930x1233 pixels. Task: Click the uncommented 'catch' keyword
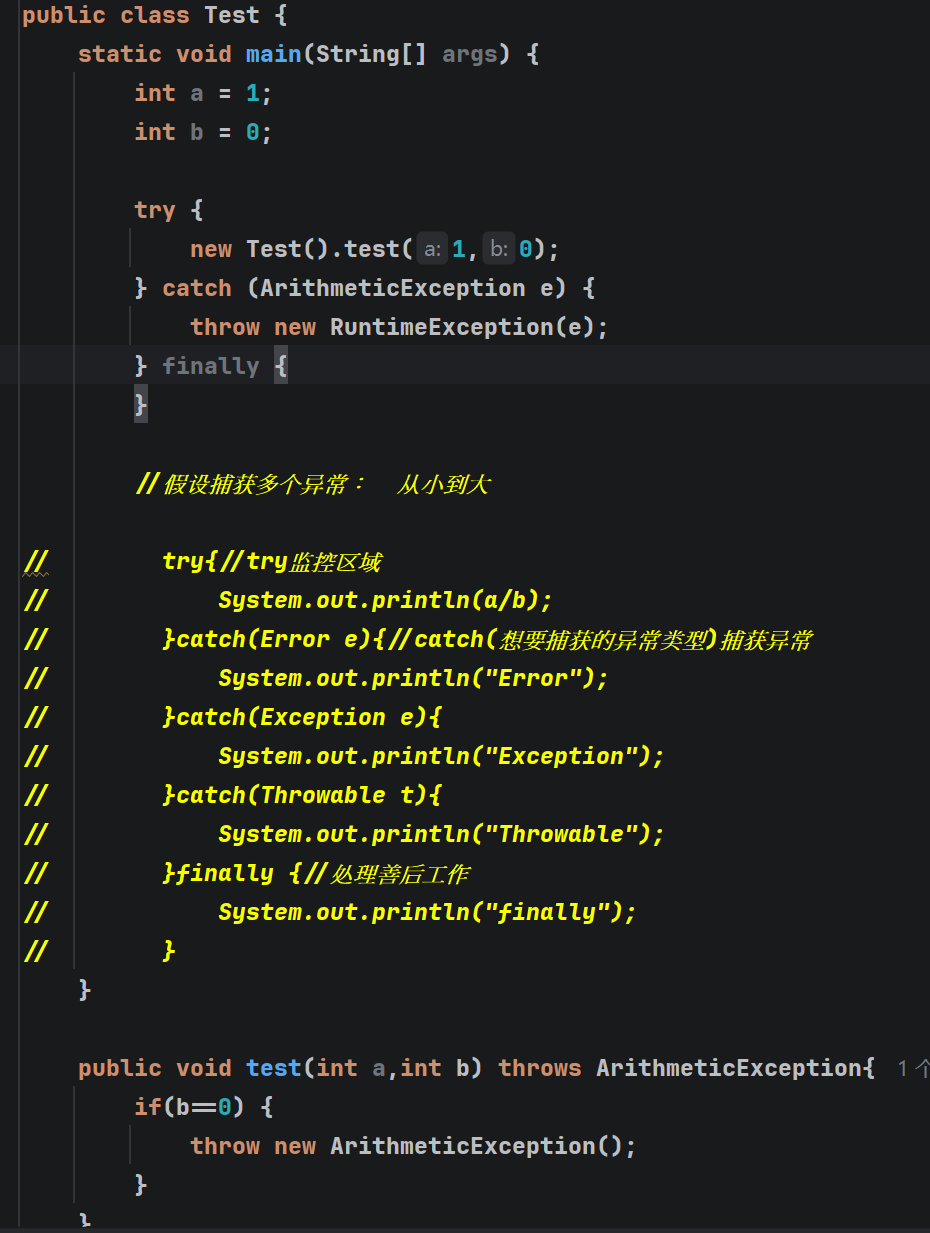click(197, 288)
